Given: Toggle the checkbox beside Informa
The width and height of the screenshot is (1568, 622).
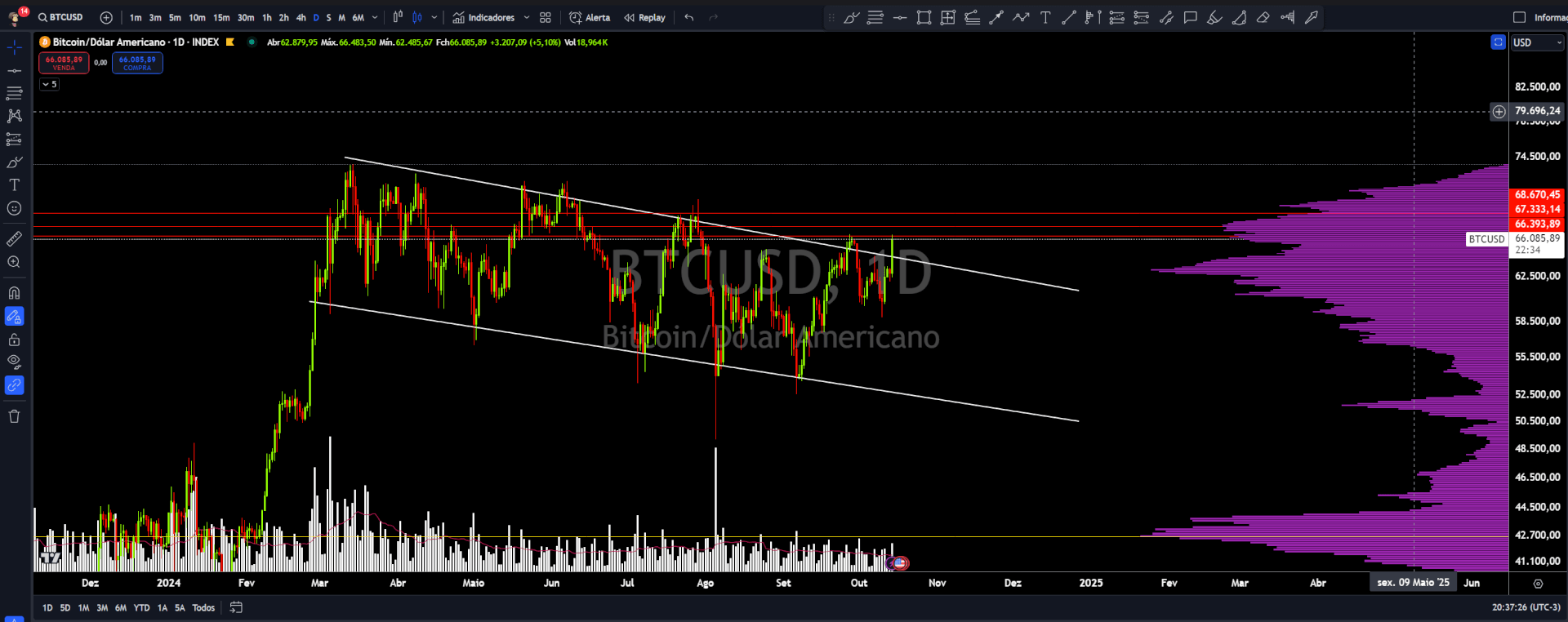Looking at the screenshot, I should [x=1519, y=17].
